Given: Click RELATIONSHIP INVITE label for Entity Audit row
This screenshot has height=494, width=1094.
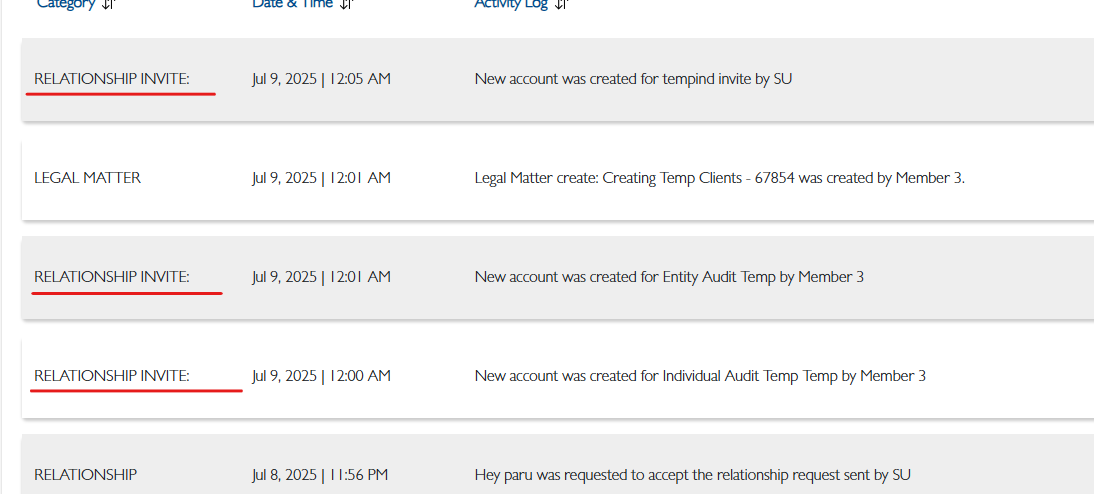Looking at the screenshot, I should coord(112,277).
